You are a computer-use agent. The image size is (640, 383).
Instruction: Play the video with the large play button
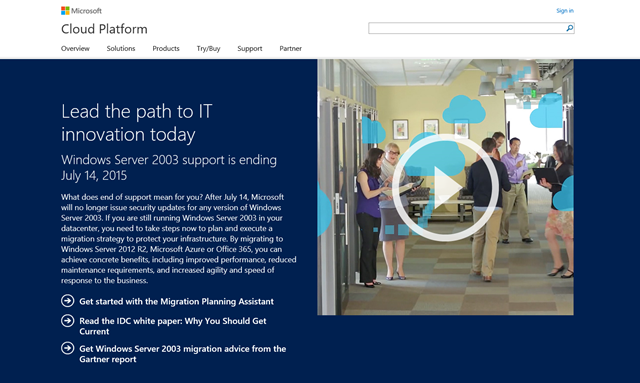point(445,187)
